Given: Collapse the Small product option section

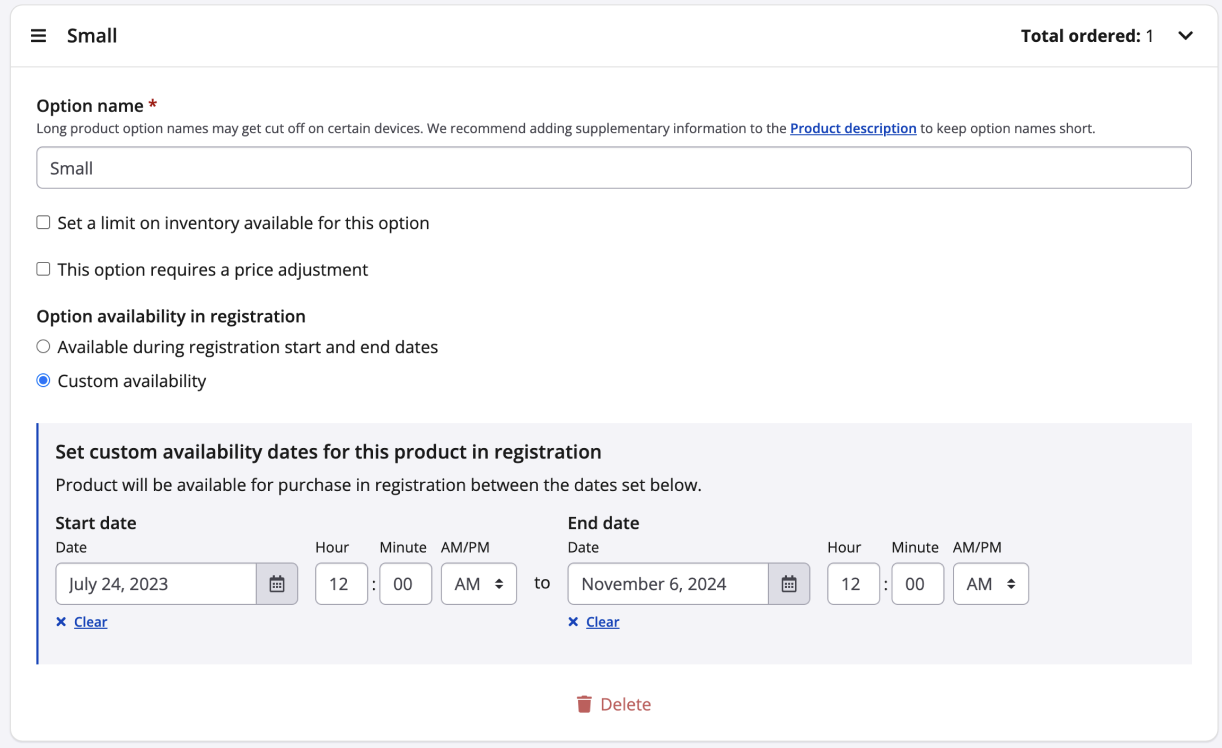Looking at the screenshot, I should (1185, 35).
